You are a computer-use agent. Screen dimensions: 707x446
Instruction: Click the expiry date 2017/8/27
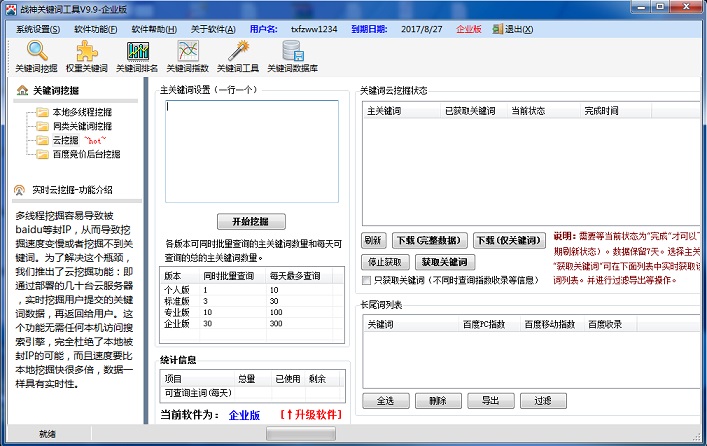click(422, 29)
